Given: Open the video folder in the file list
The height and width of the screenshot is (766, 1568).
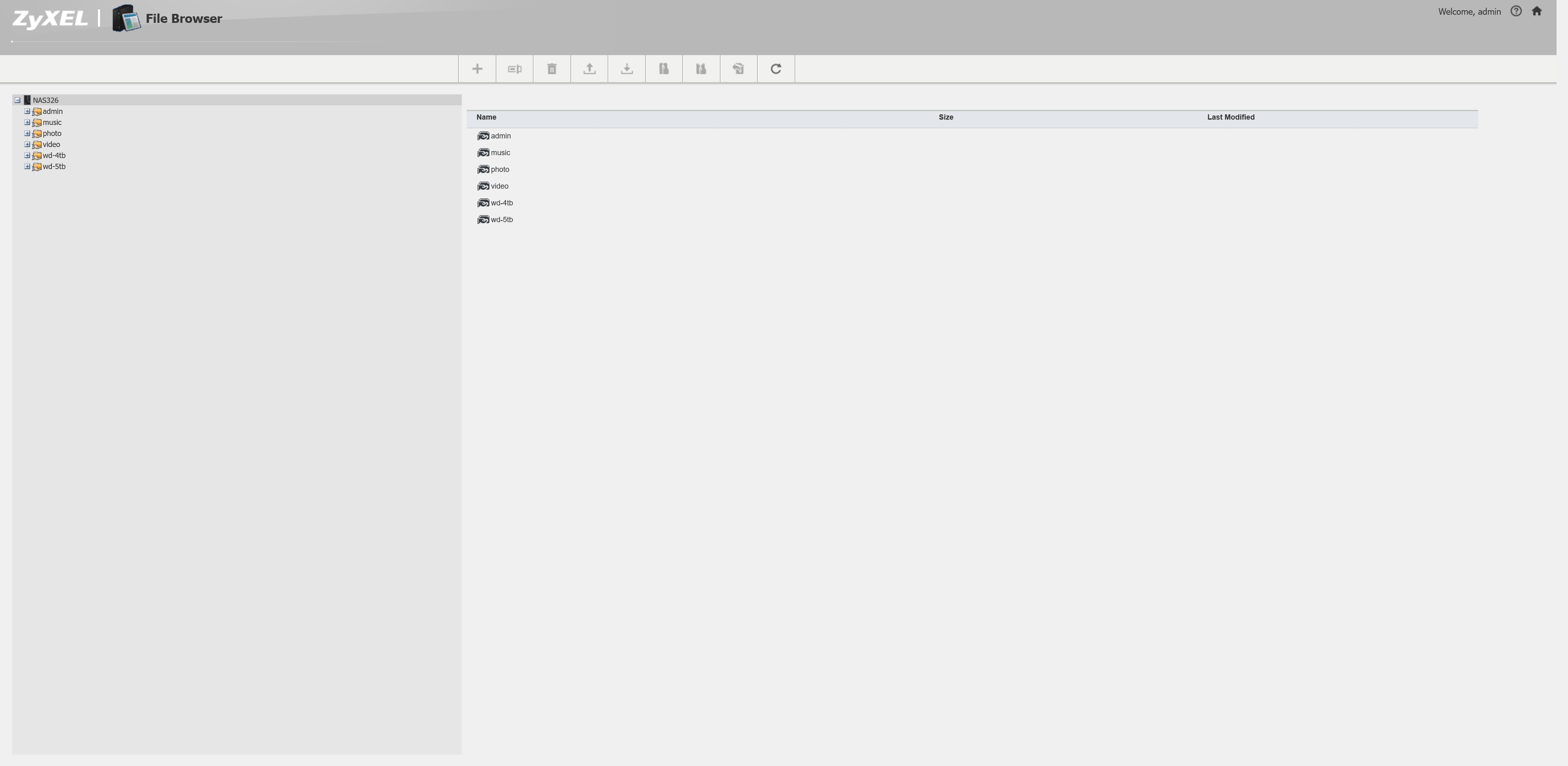Looking at the screenshot, I should click(x=499, y=186).
